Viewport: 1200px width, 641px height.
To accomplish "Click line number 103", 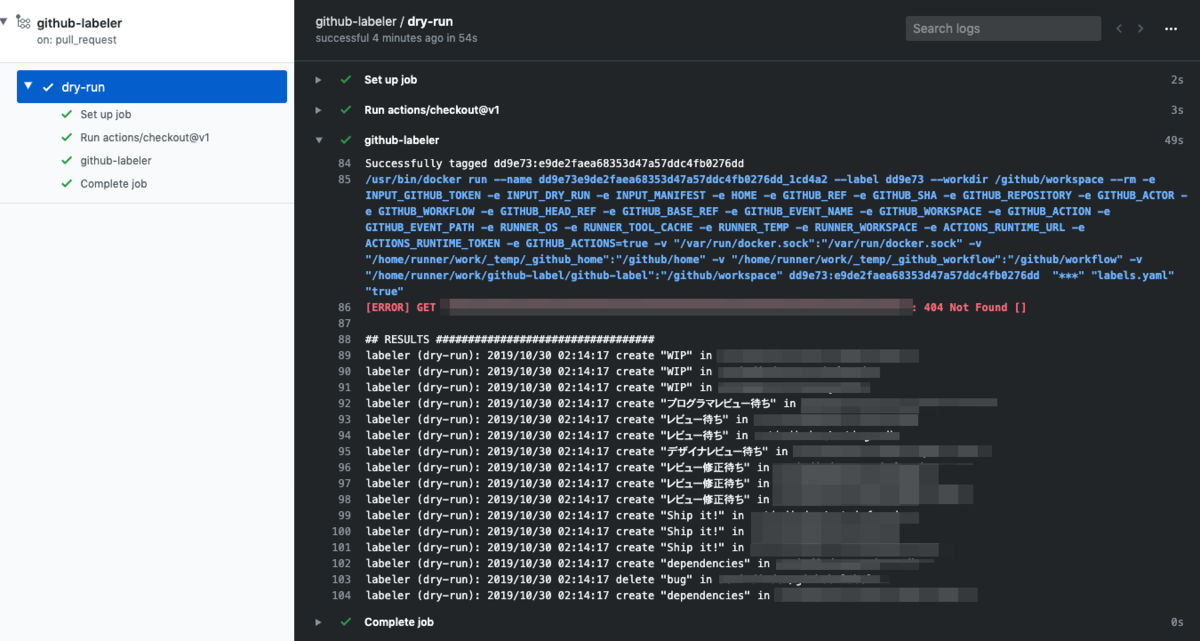I will tap(343, 579).
